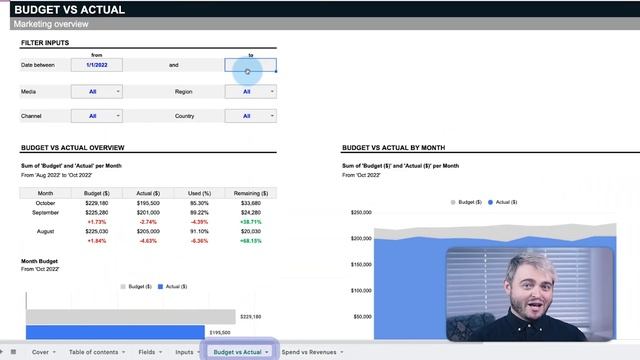Select October budget cell $229,180
Screen dimensions: 640x360
pyautogui.click(x=97, y=203)
